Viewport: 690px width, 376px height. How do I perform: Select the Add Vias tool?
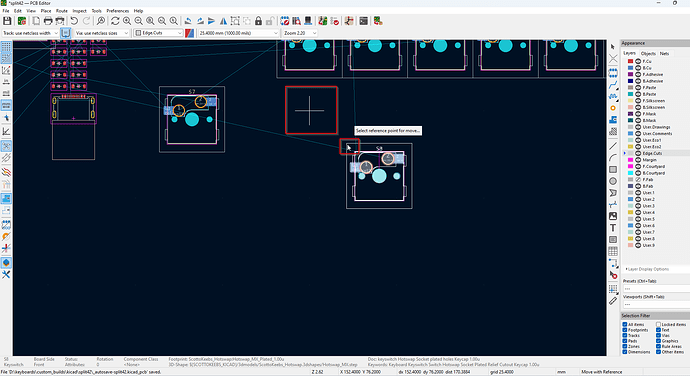tap(613, 108)
